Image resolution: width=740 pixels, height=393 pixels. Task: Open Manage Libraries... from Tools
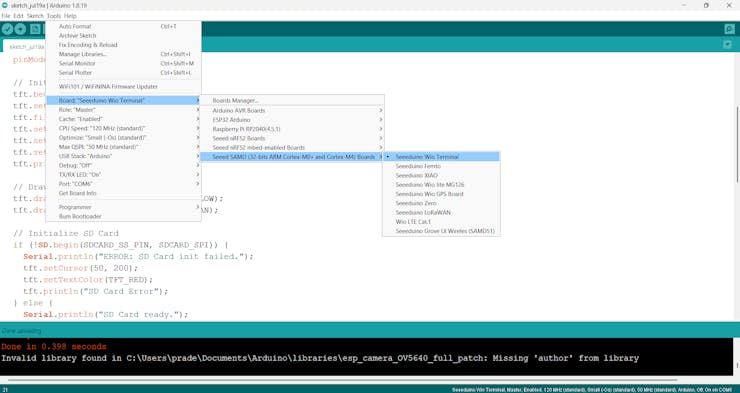pyautogui.click(x=123, y=54)
